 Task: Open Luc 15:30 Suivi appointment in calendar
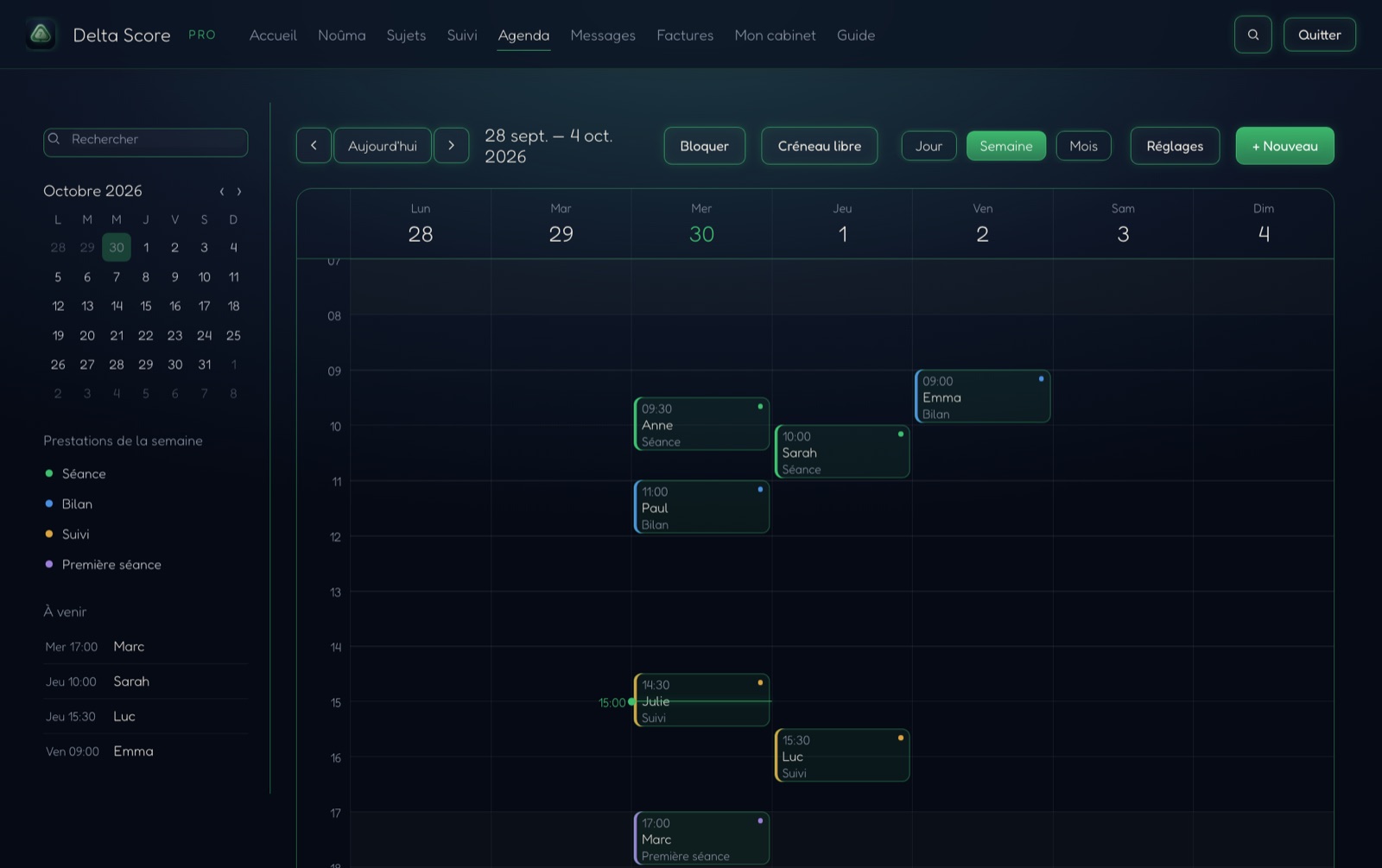842,756
